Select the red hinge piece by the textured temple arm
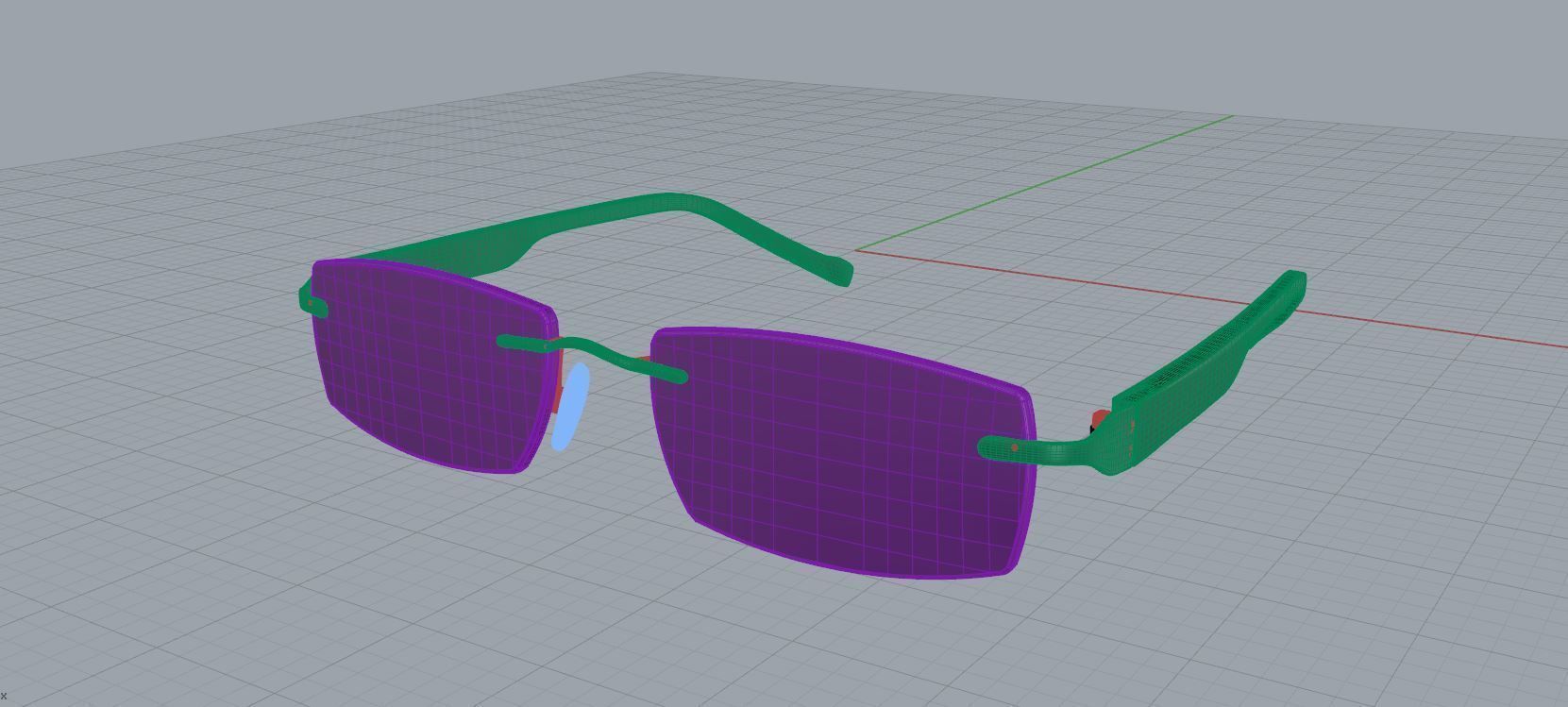The image size is (1568, 707). point(1100,420)
